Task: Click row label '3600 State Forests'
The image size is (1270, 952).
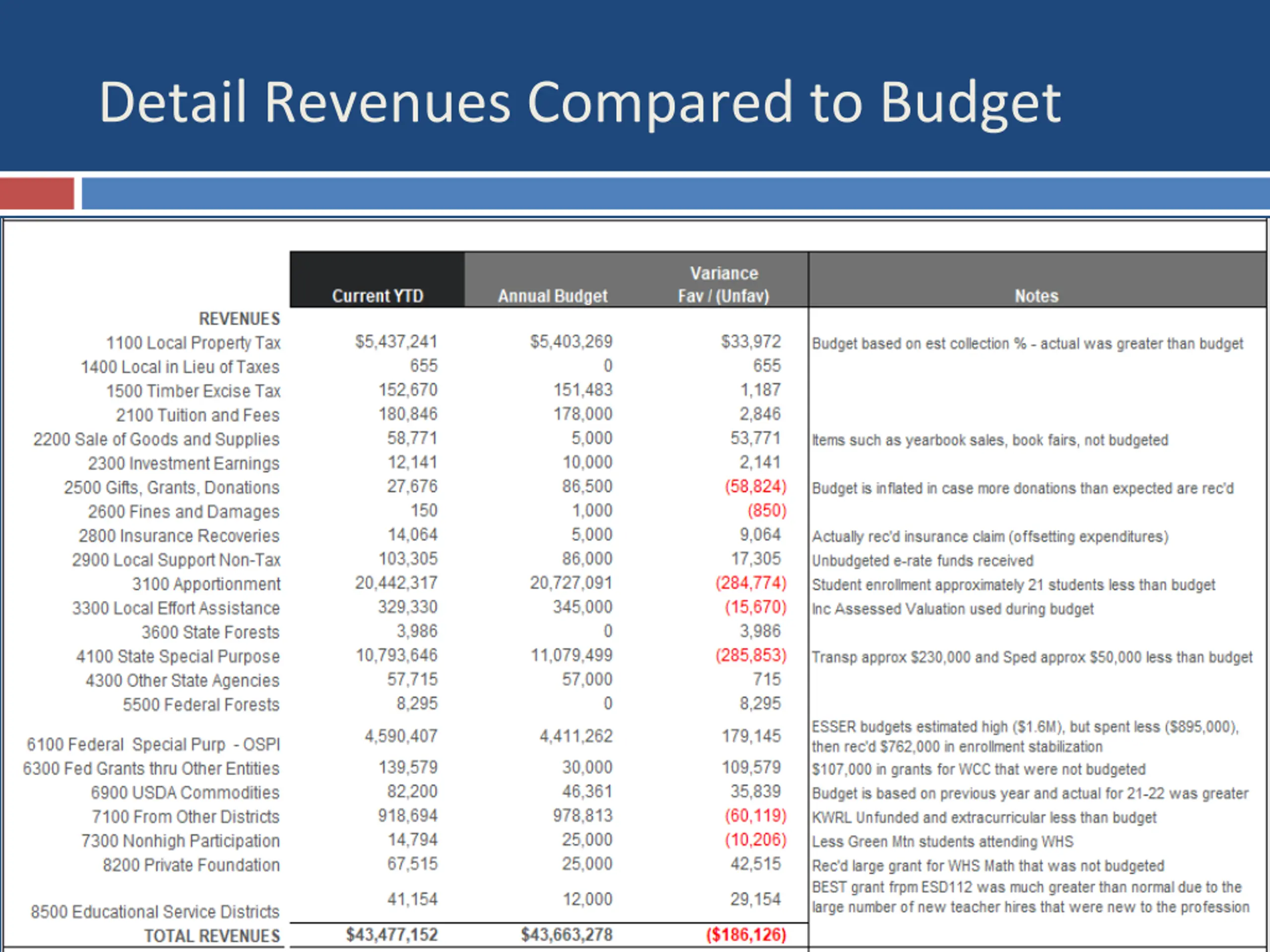Action: click(211, 632)
